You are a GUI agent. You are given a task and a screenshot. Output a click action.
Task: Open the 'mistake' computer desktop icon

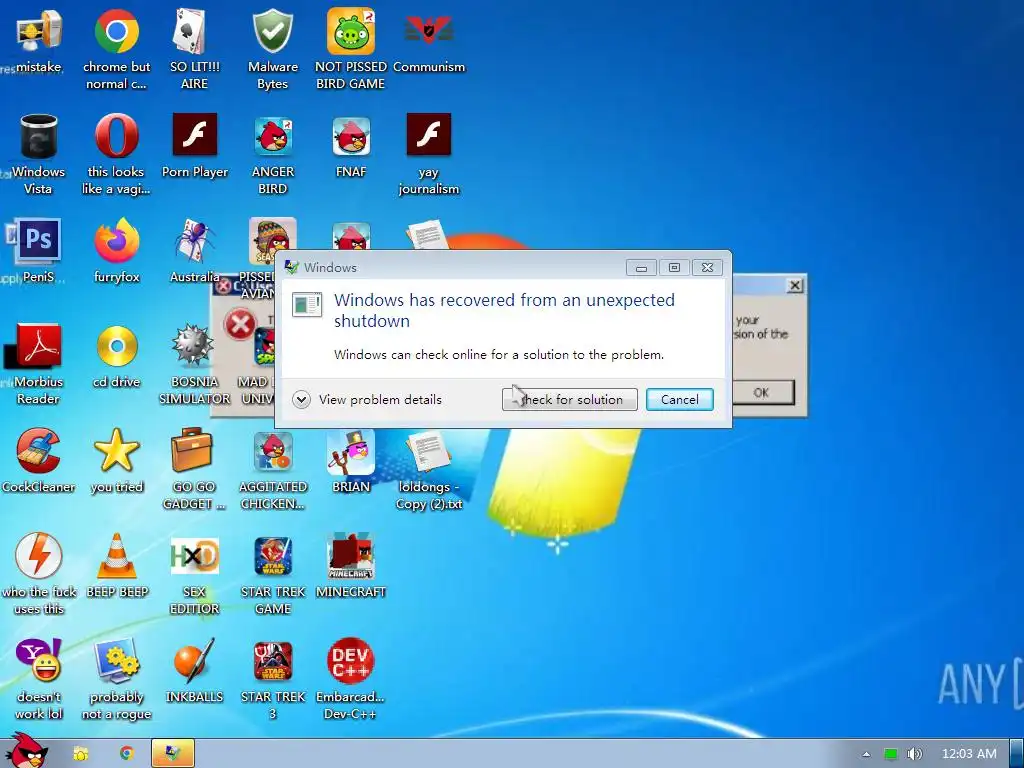pos(39,31)
